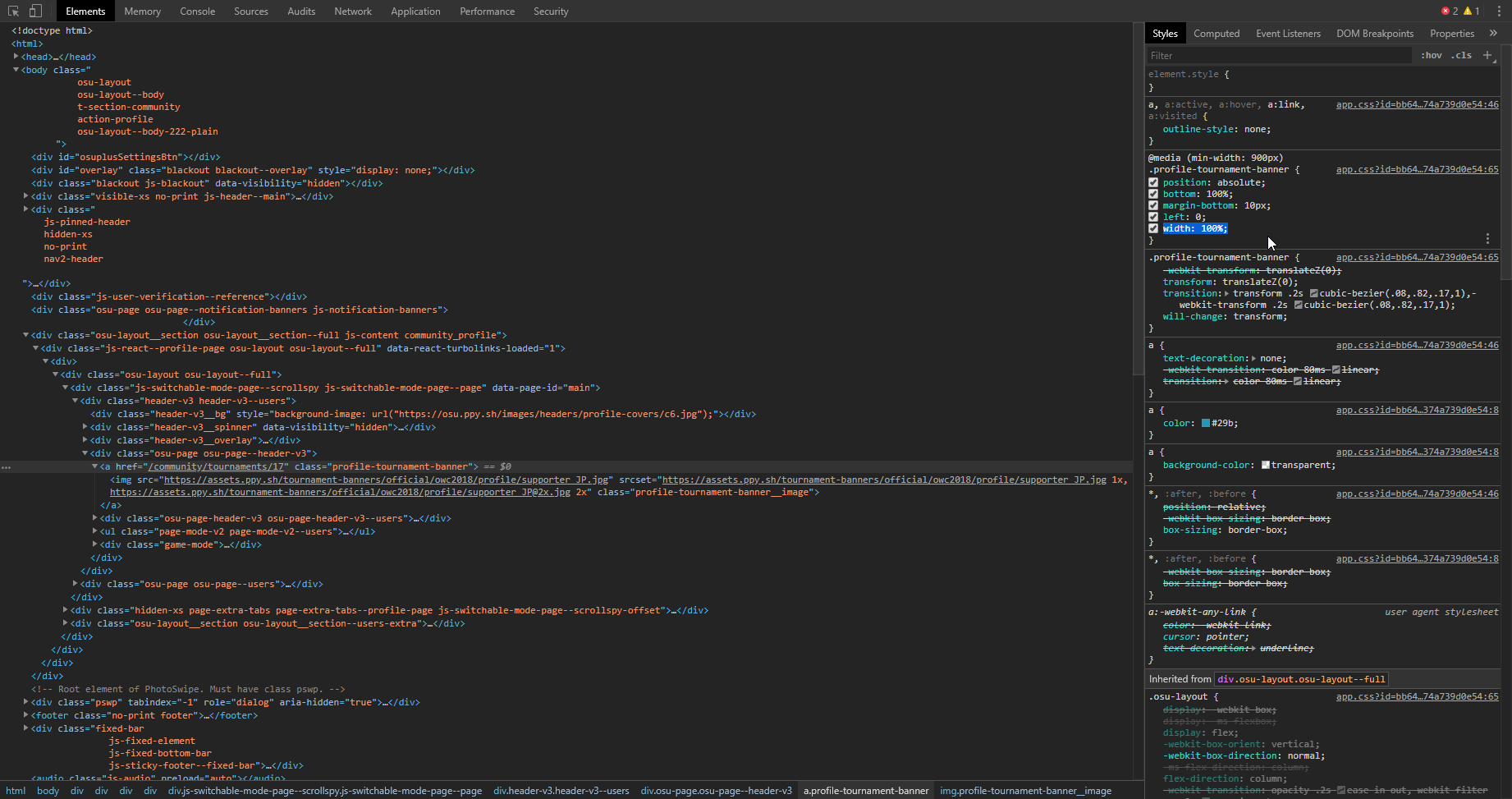Toggle the :hov element state button
This screenshot has height=799, width=1512.
pyautogui.click(x=1431, y=55)
